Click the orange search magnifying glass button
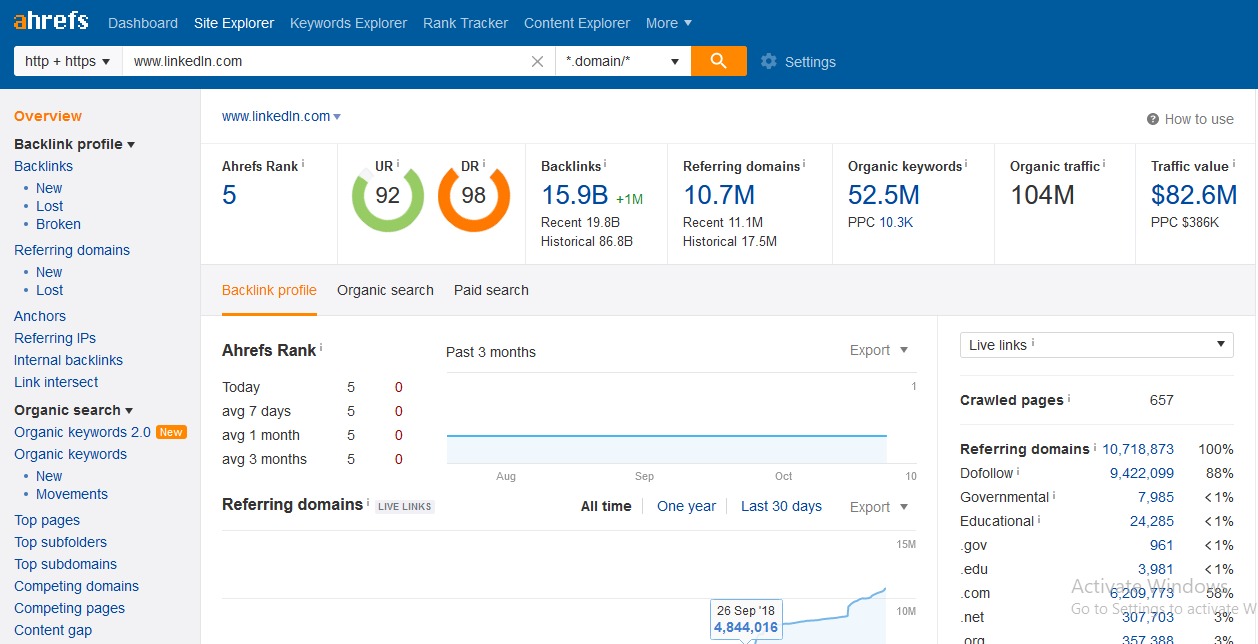 coord(718,61)
